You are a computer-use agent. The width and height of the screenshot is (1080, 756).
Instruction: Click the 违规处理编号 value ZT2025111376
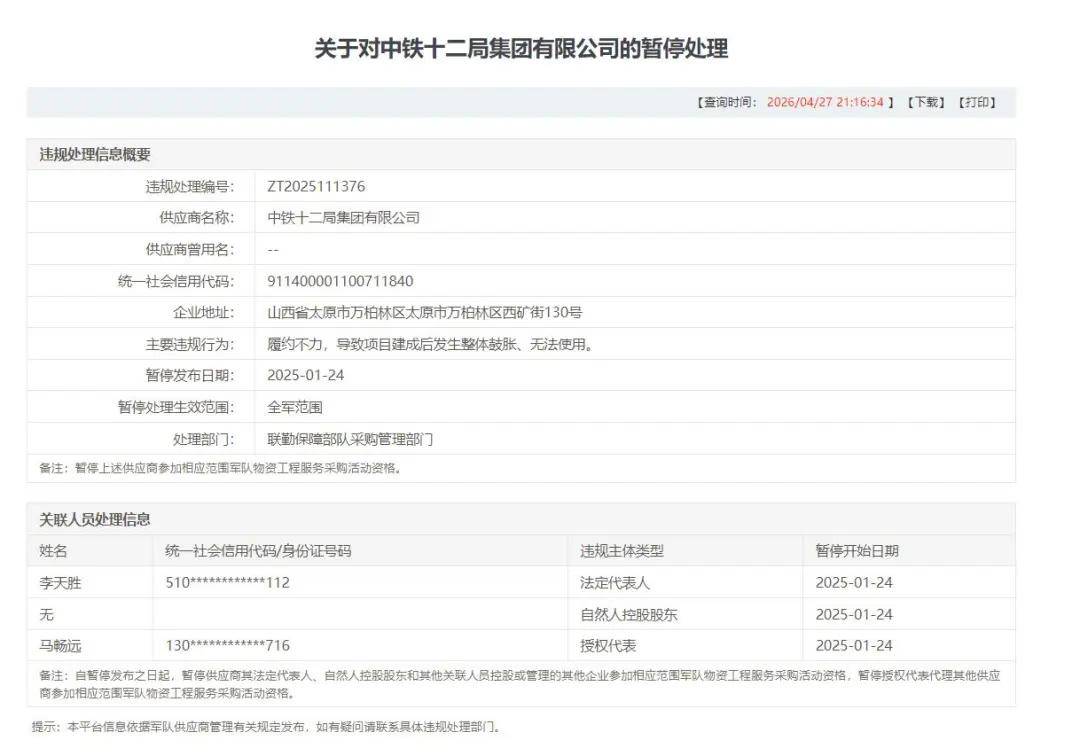pyautogui.click(x=316, y=184)
